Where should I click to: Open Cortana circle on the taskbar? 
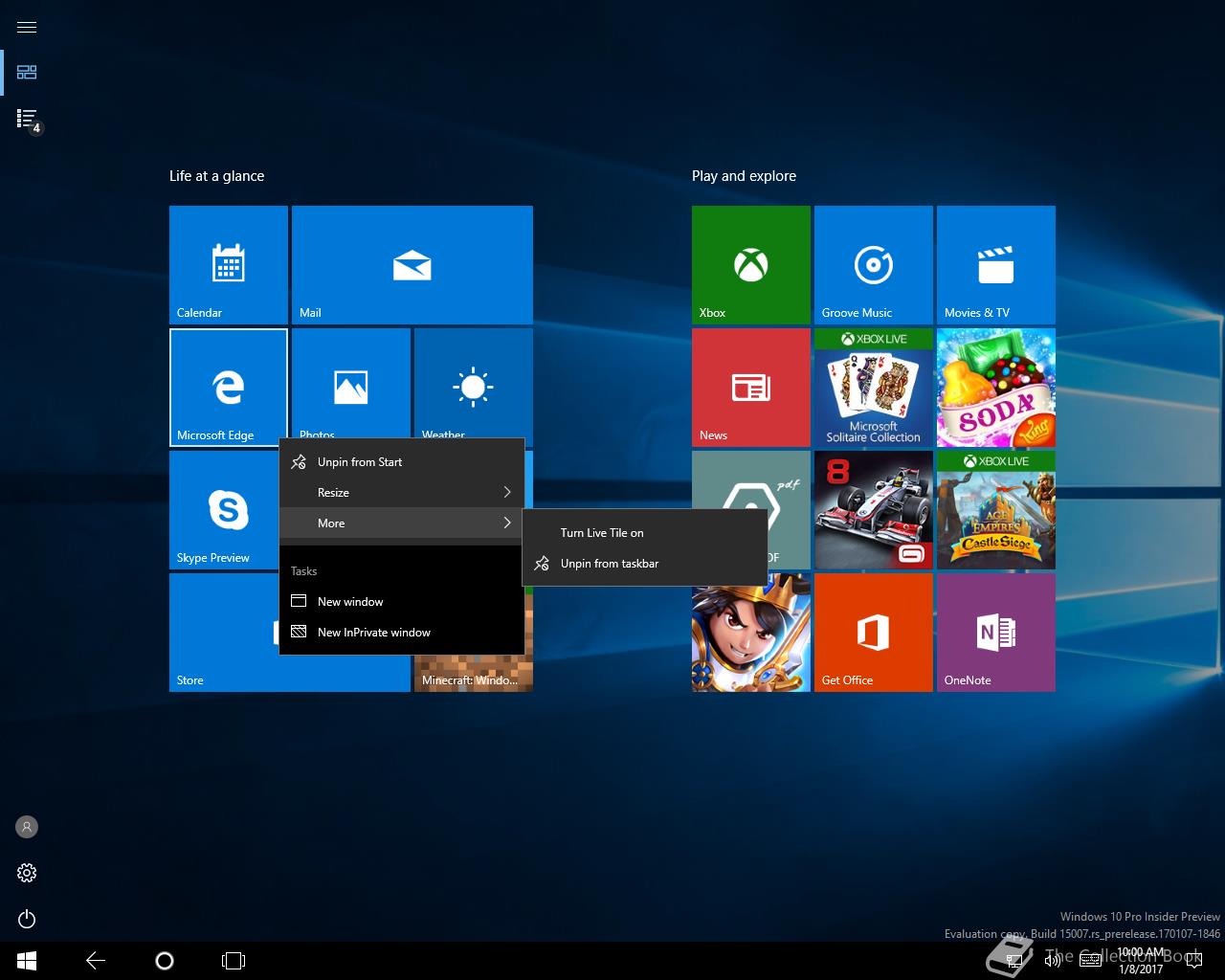(165, 961)
